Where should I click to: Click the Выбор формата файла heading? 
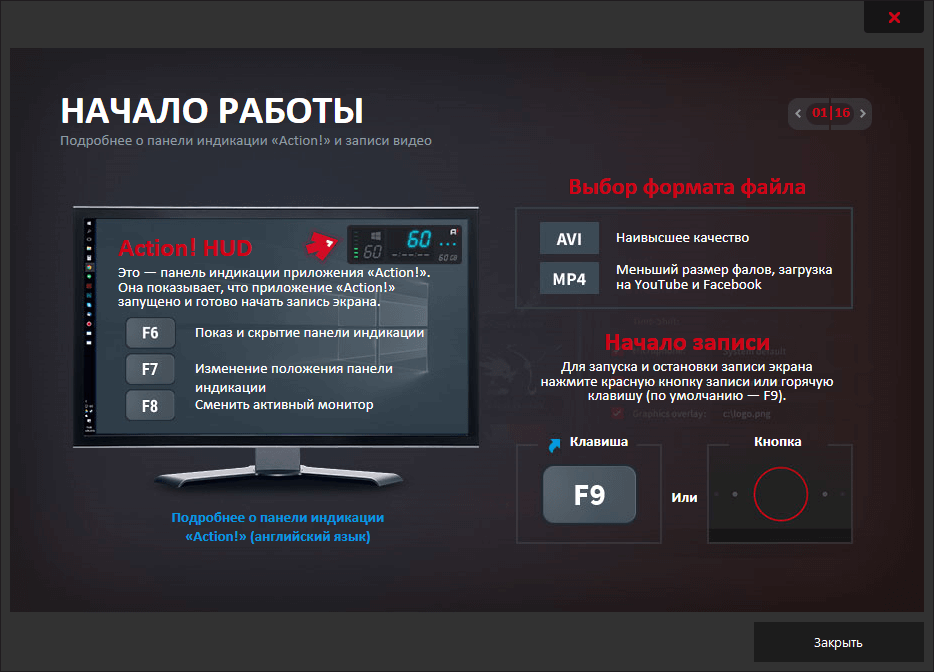(x=687, y=187)
